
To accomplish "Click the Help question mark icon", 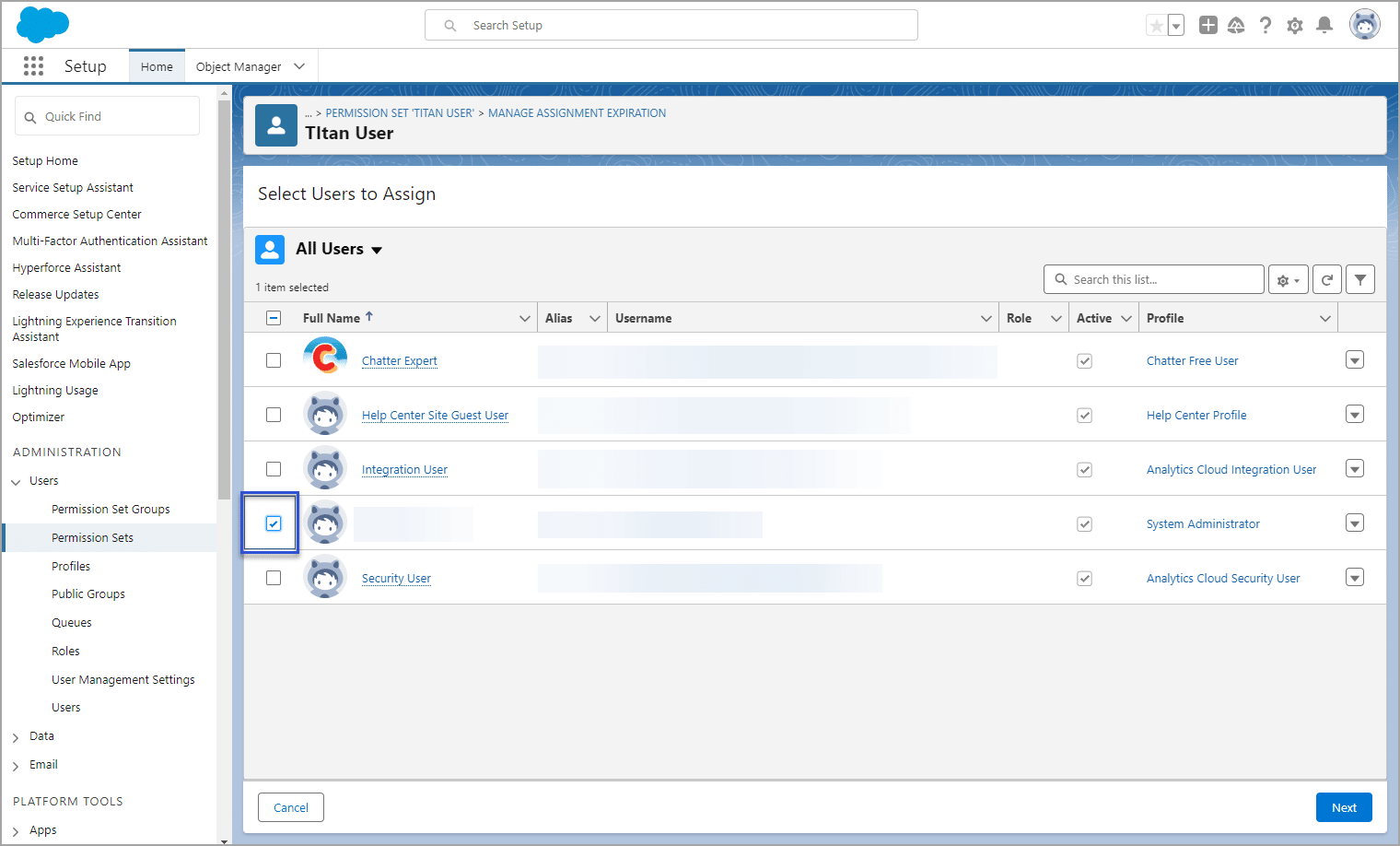I will pyautogui.click(x=1266, y=25).
